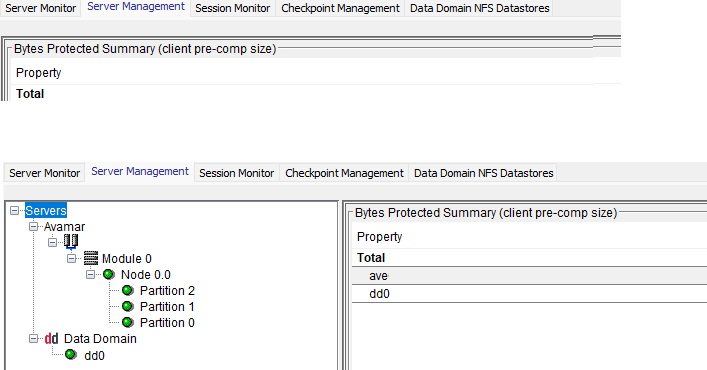Screen dimensions: 707x370
Task: Open Data Domain NFS Datastores tab in lower panel
Action: coord(484,173)
